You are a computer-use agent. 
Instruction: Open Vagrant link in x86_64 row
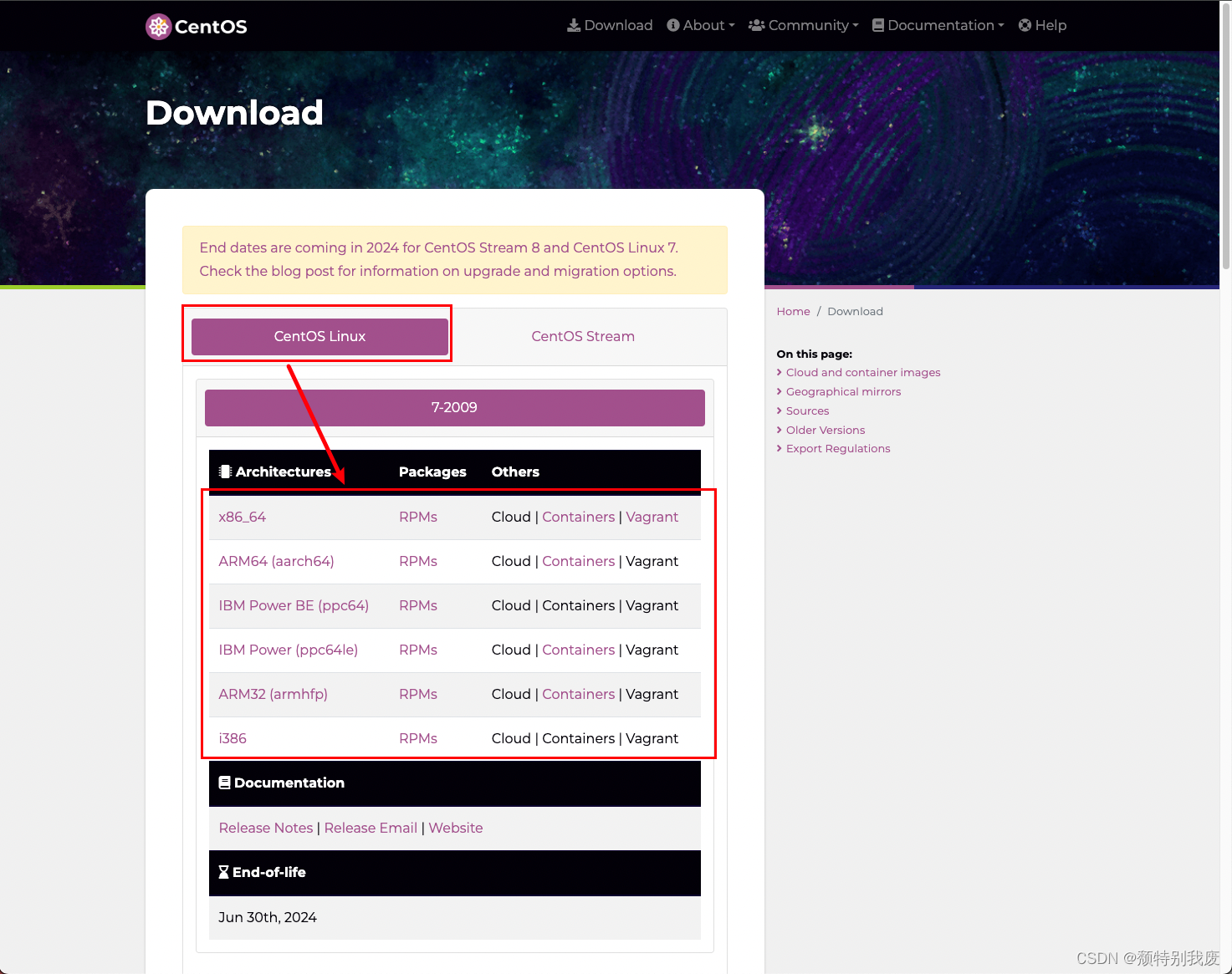[652, 517]
